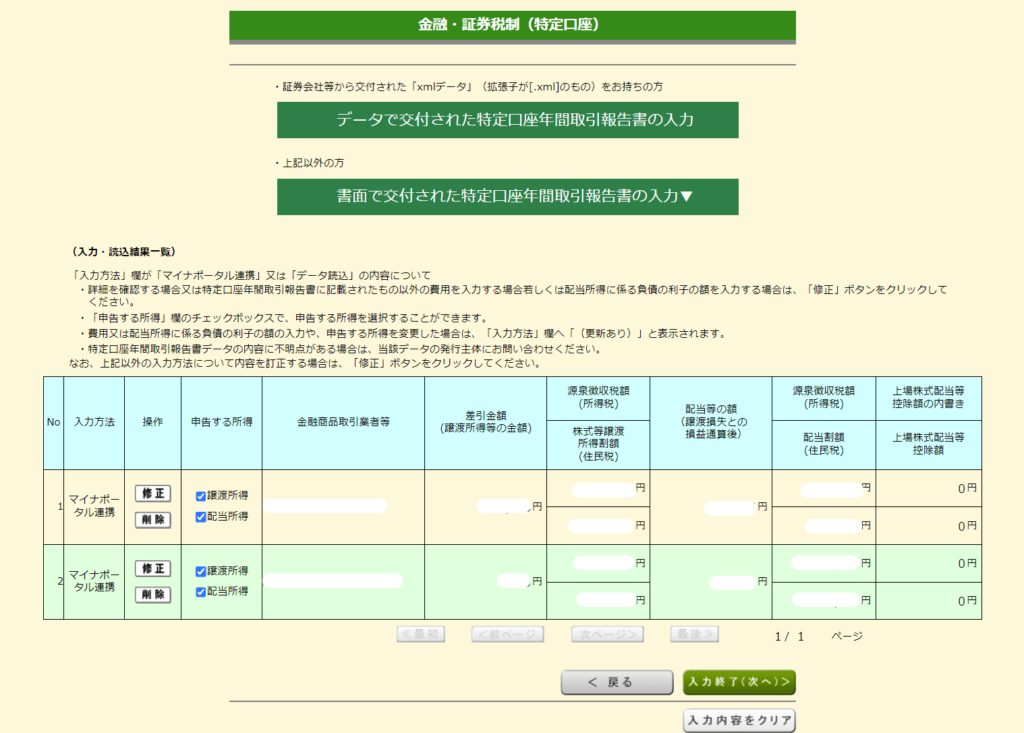Click row 1 配当等の額 amount cell
Image resolution: width=1024 pixels, height=733 pixels.
(x=710, y=507)
